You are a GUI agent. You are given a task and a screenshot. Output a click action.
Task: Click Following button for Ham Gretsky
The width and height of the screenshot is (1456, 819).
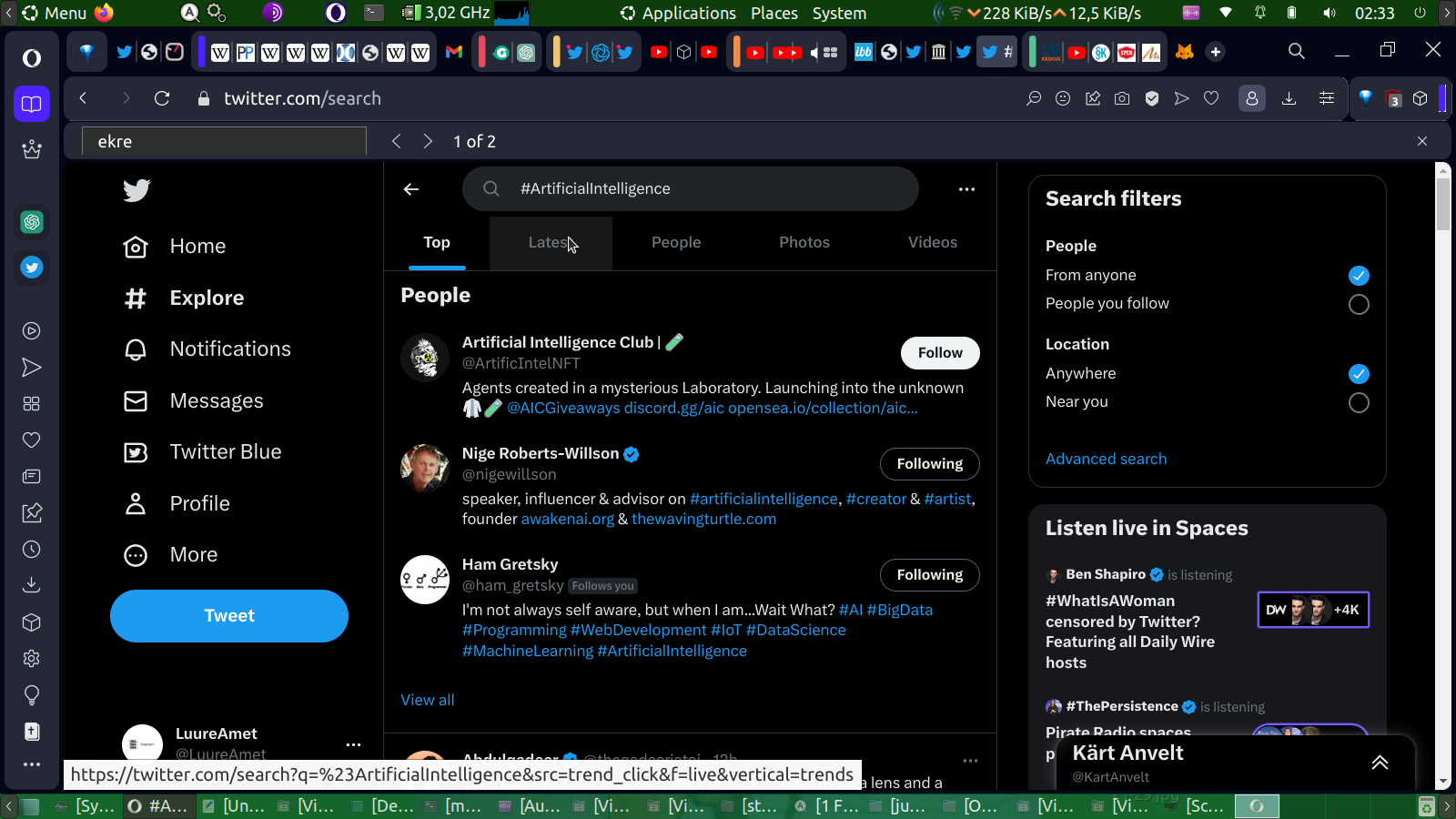pyautogui.click(x=929, y=575)
